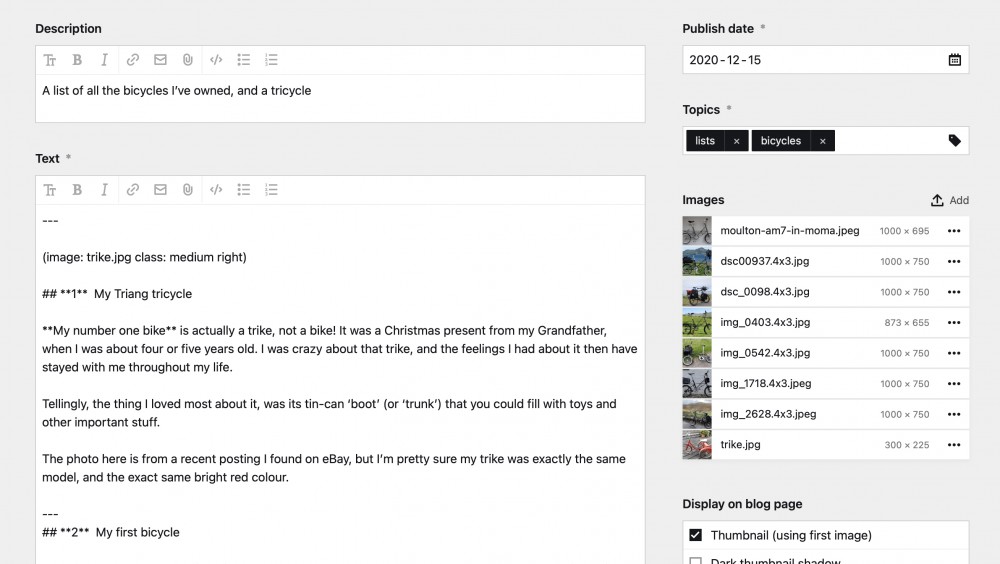This screenshot has width=1000, height=564.
Task: Remove the bicycles topic tag
Action: [x=822, y=141]
